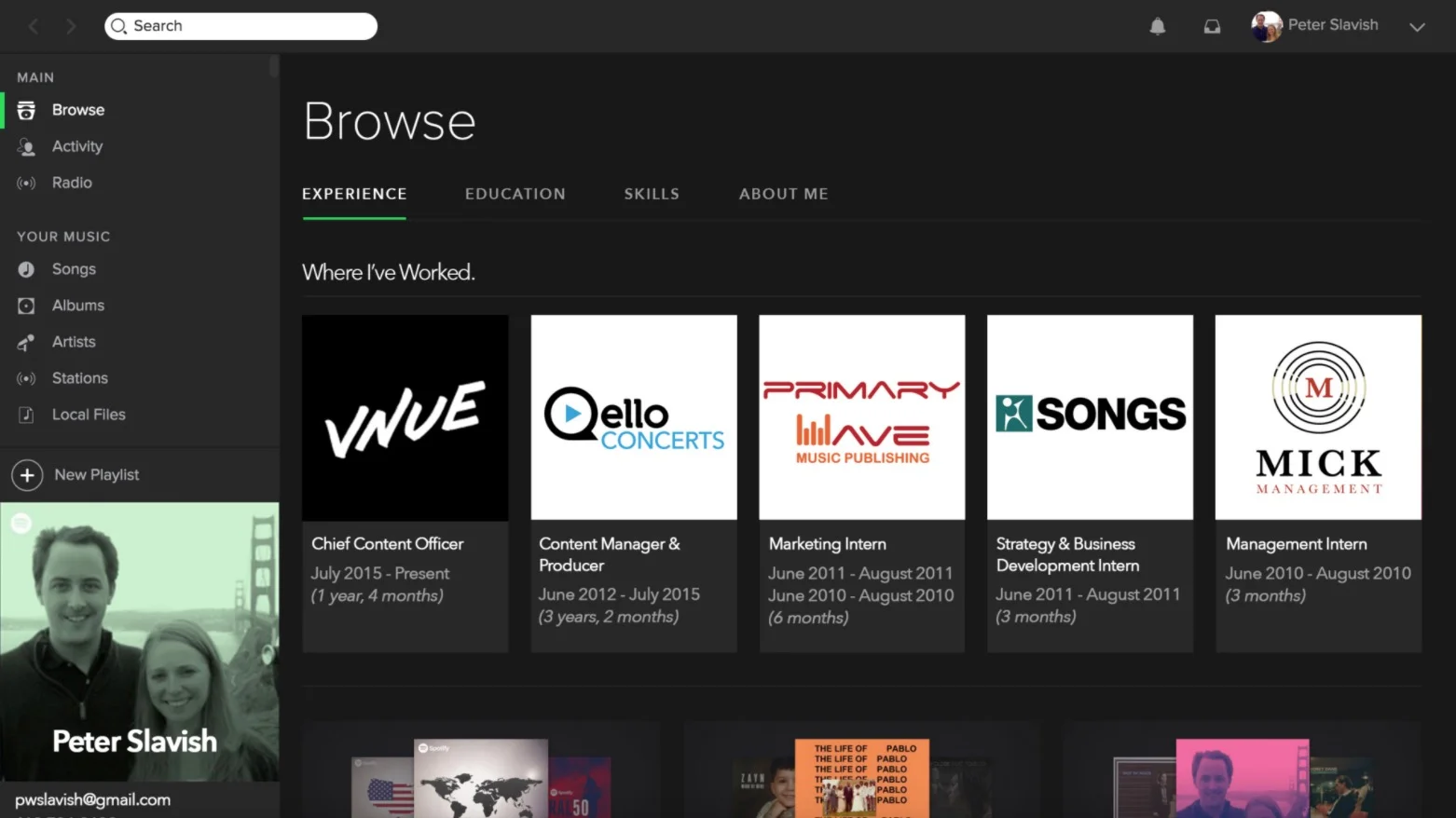Click Marketing Intern title

click(828, 544)
